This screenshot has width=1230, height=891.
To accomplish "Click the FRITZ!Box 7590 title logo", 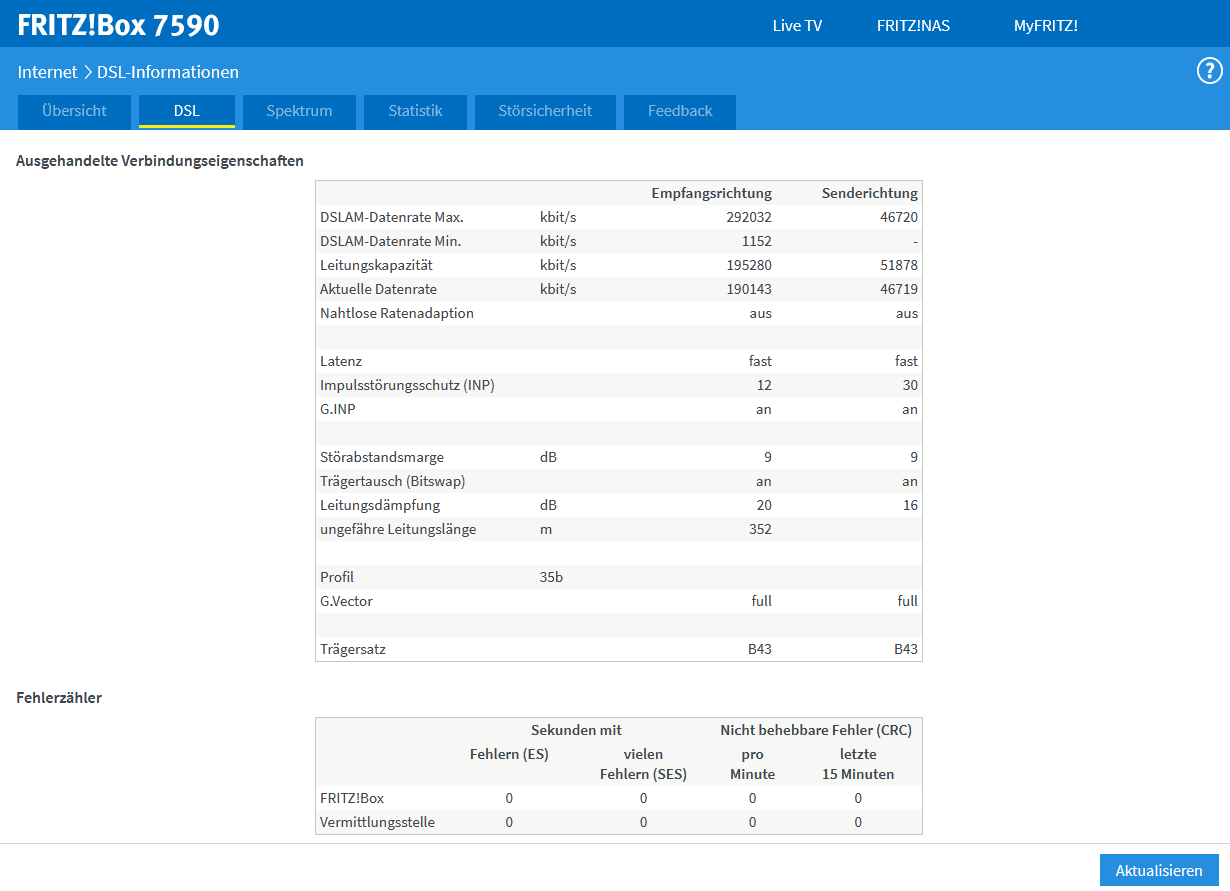I will [118, 25].
